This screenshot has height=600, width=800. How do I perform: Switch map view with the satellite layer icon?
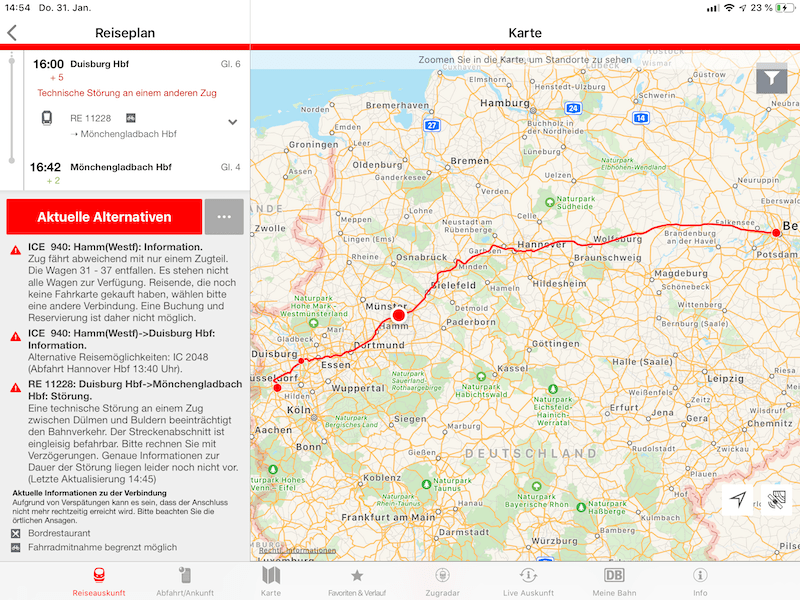tap(776, 499)
